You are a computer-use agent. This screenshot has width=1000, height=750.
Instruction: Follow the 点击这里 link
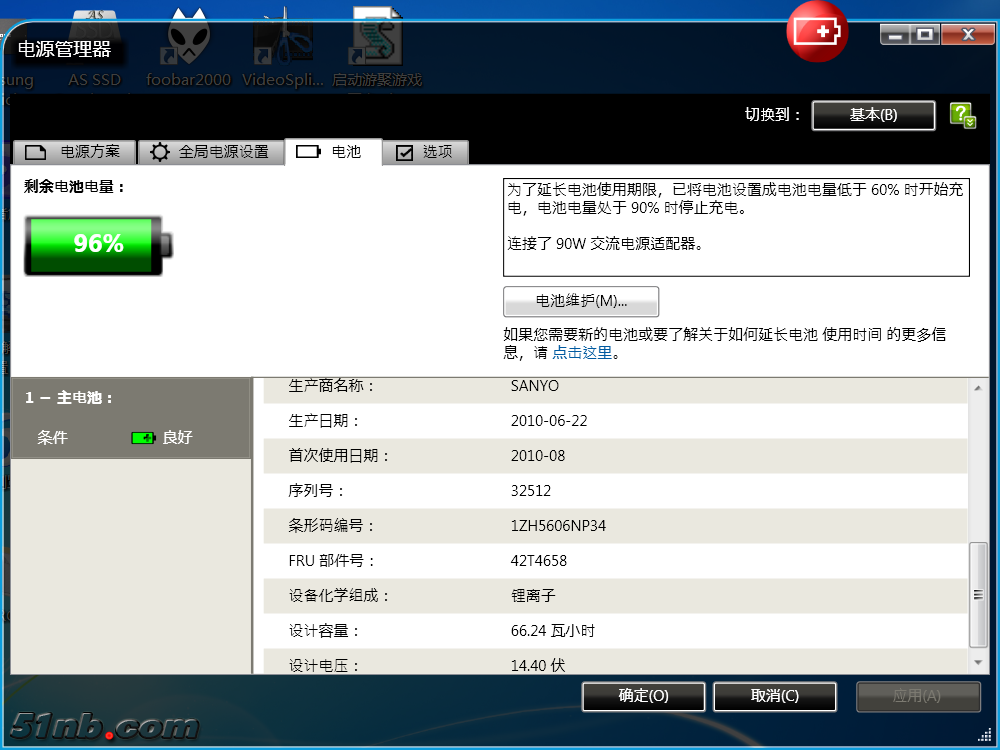tap(582, 353)
